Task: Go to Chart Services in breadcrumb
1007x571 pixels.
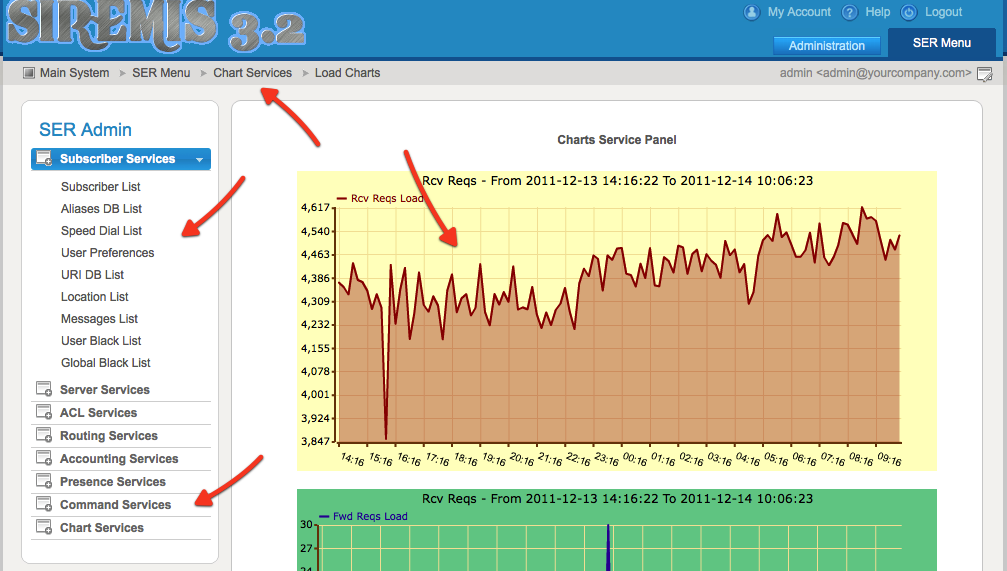Action: 252,73
